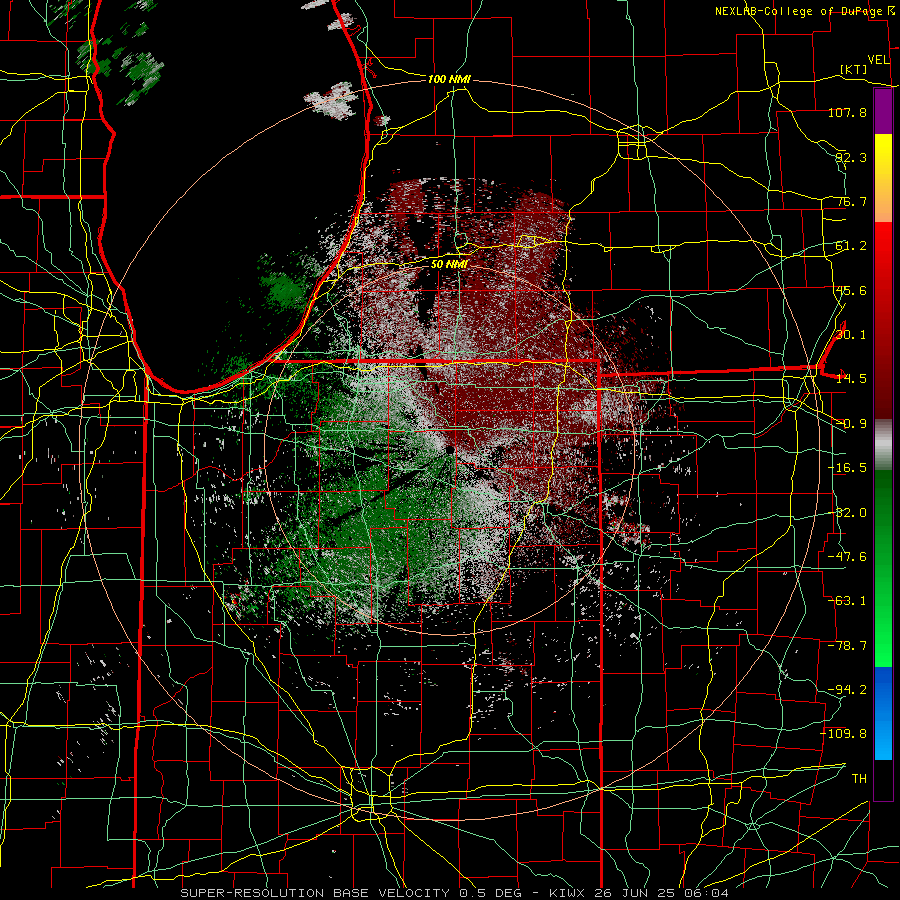Select the -0.9 velocity scale value
Screen dimensions: 900x900
point(851,424)
